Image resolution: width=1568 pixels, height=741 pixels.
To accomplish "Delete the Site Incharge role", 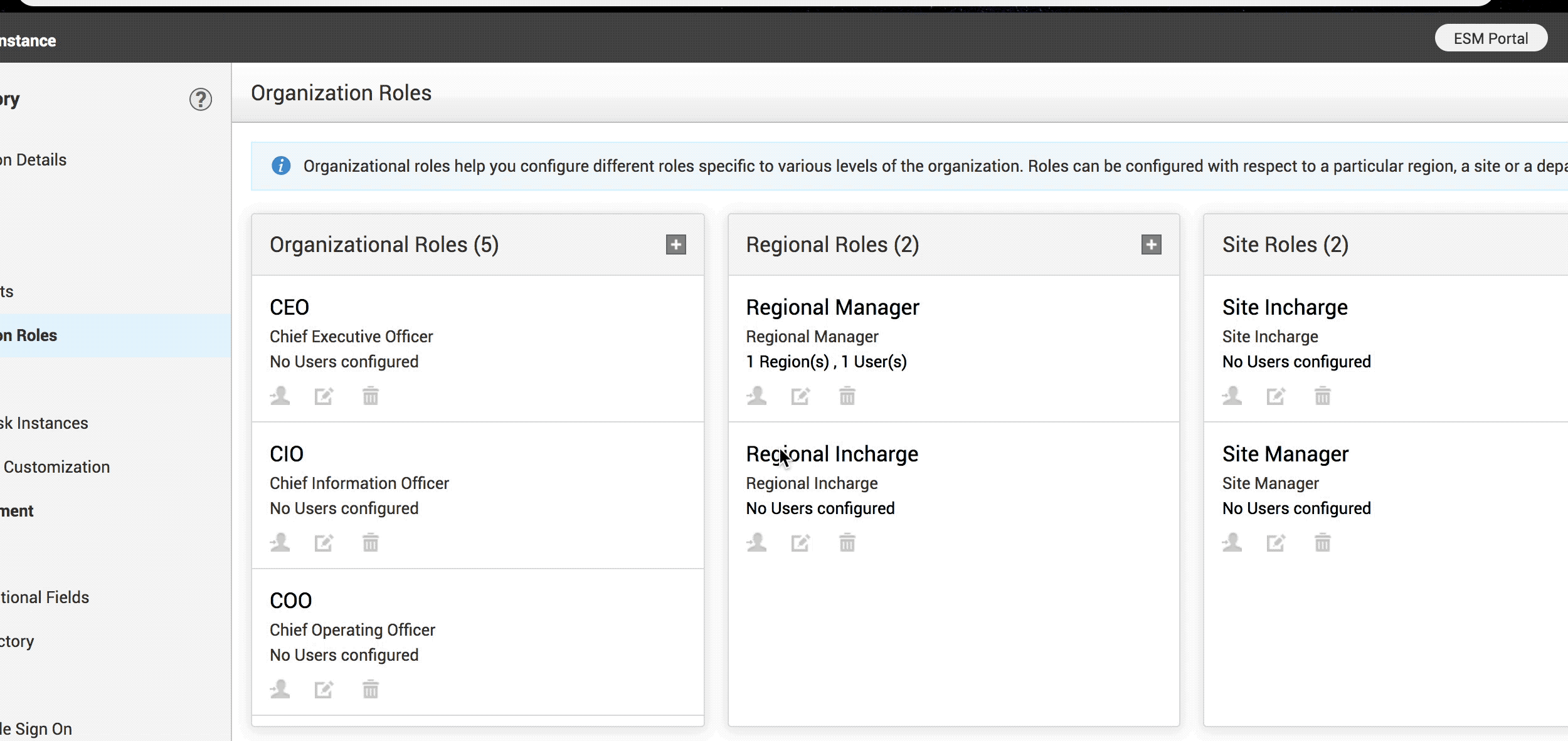I will click(1323, 396).
